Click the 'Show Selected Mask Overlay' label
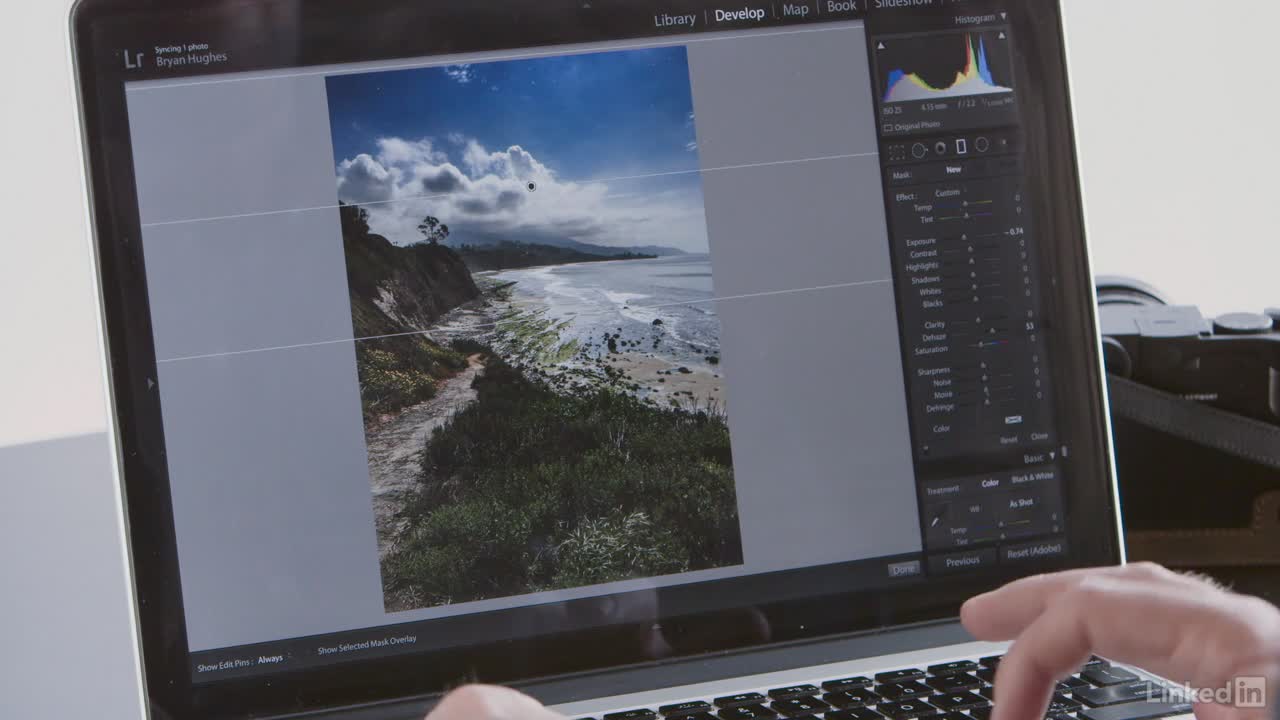This screenshot has height=720, width=1280. pyautogui.click(x=367, y=645)
